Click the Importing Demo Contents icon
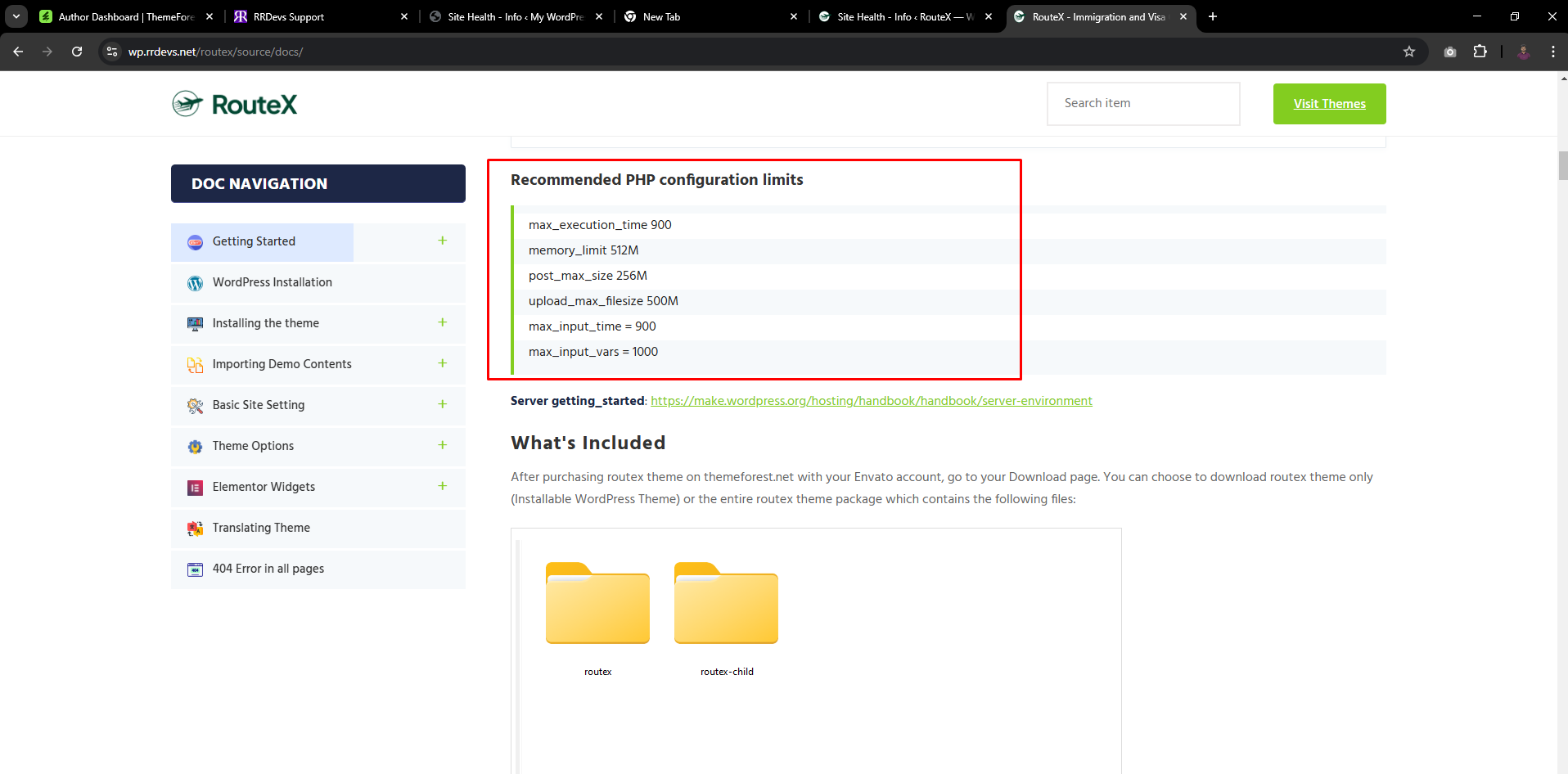 [195, 365]
